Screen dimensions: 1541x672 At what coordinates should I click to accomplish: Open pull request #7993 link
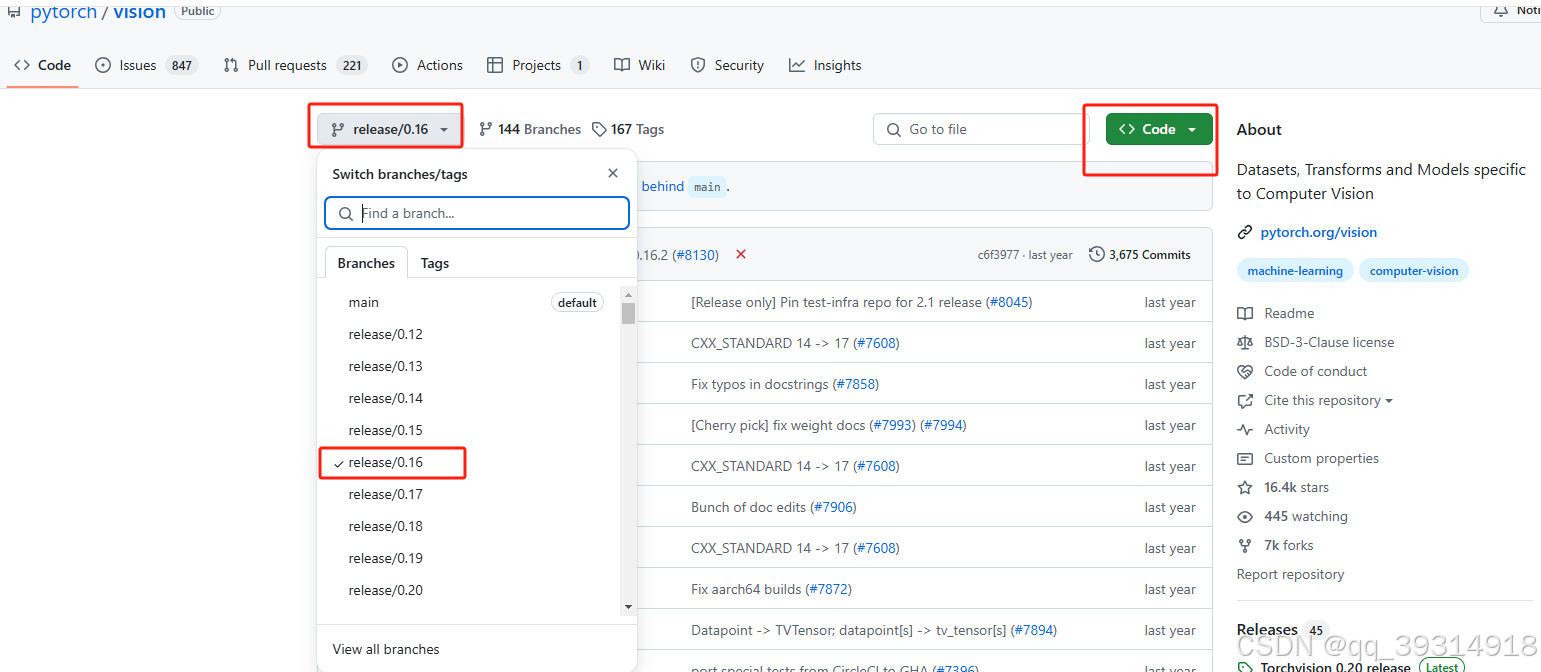coord(892,425)
